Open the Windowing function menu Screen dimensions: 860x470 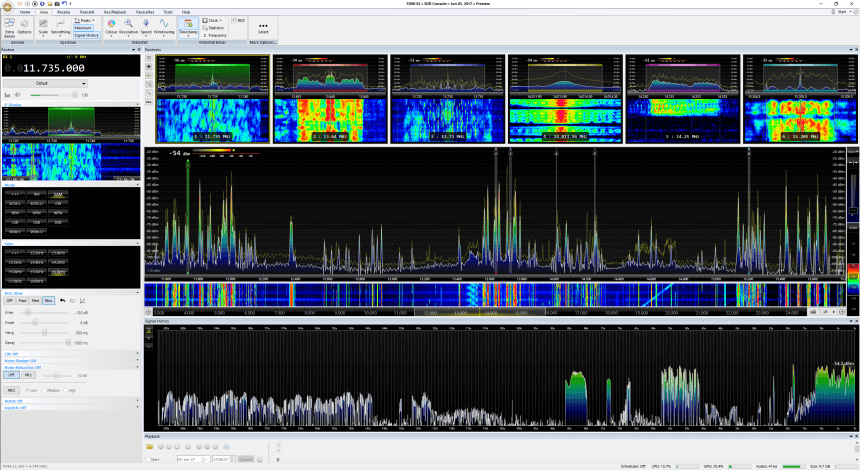tap(164, 27)
